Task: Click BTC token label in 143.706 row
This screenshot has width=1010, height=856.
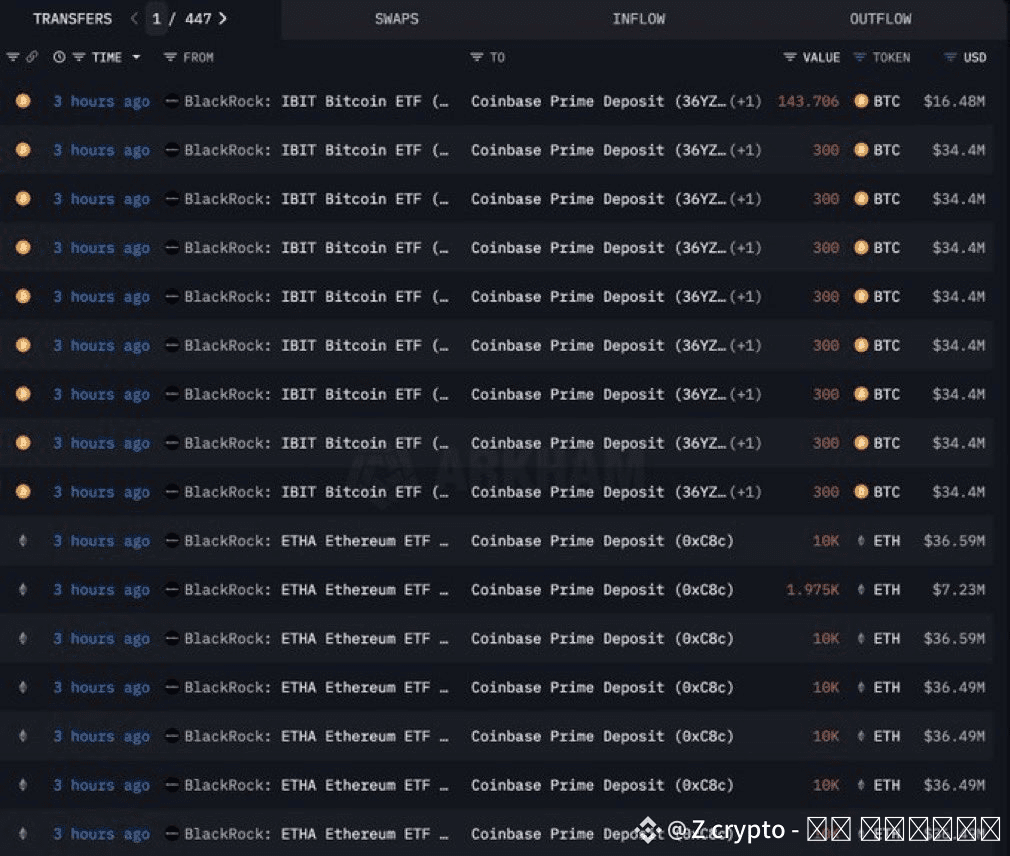Action: 886,101
